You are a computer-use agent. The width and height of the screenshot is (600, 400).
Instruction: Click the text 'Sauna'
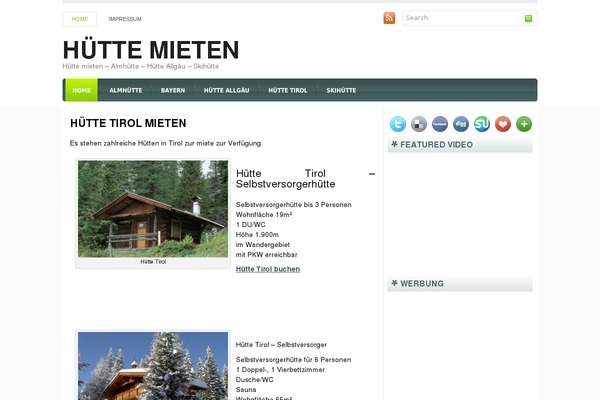[246, 390]
